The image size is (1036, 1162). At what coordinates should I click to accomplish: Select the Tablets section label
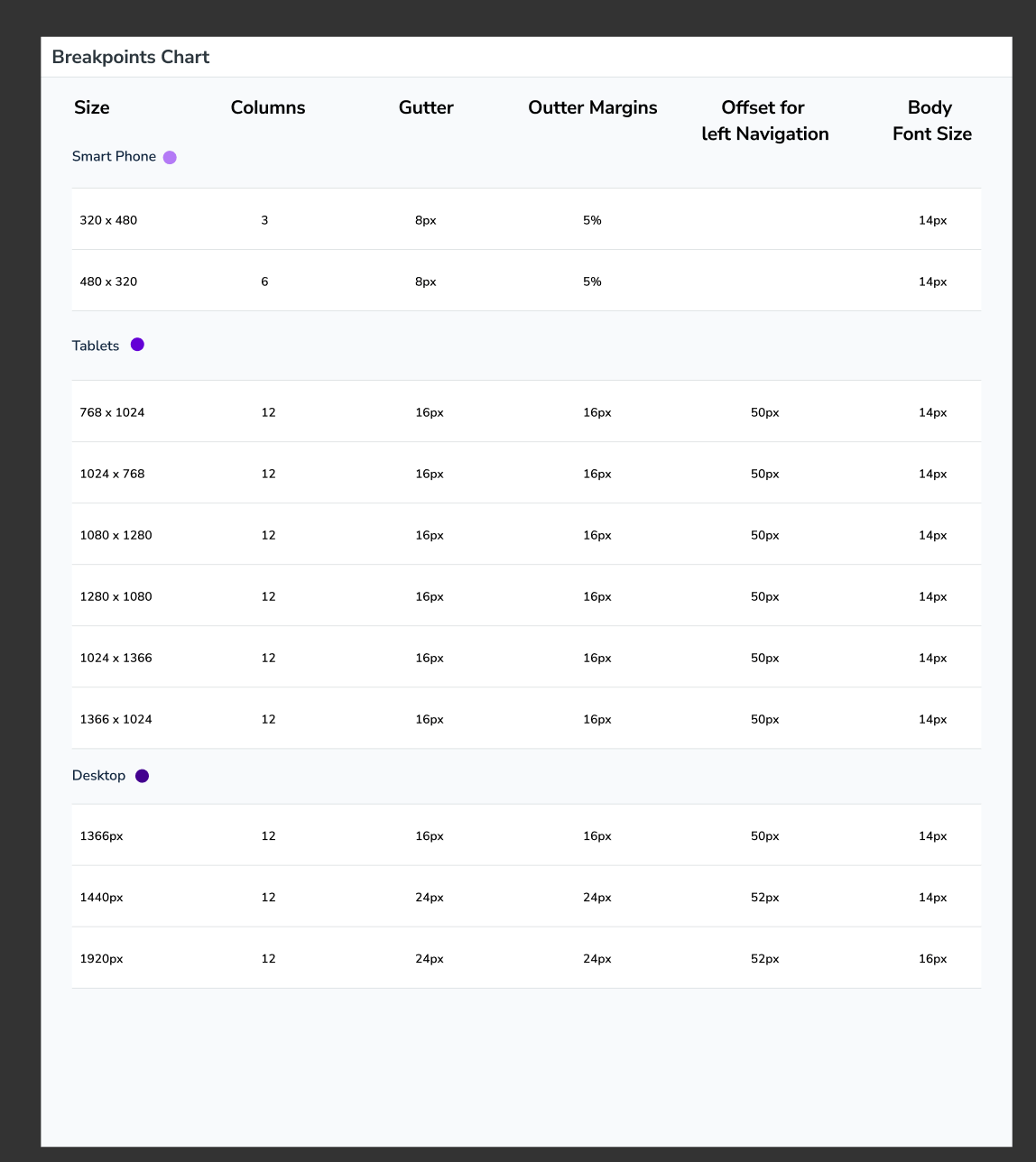tap(96, 346)
